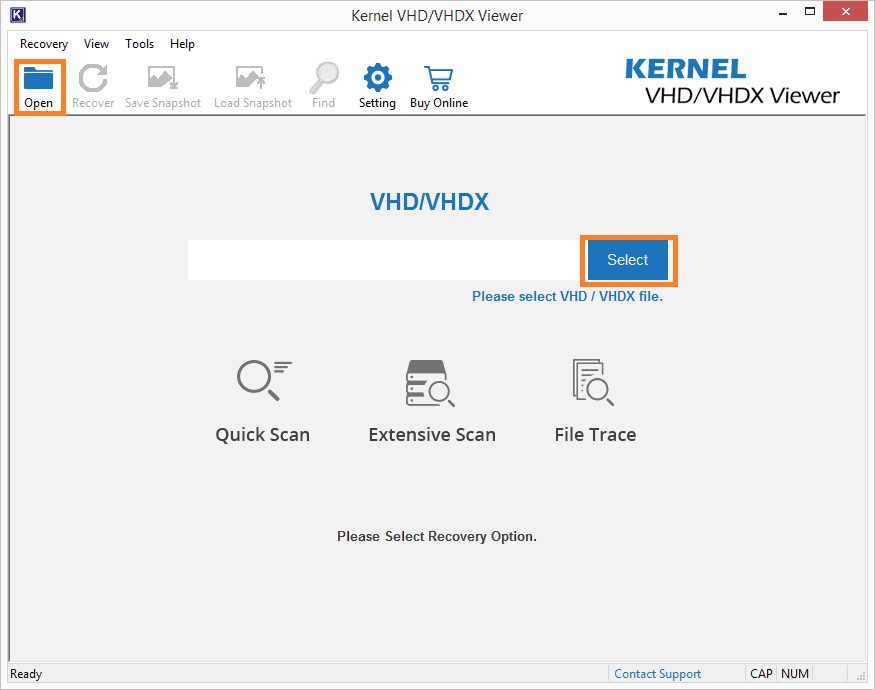Click the blue Select button
The image size is (875, 690).
click(x=628, y=260)
